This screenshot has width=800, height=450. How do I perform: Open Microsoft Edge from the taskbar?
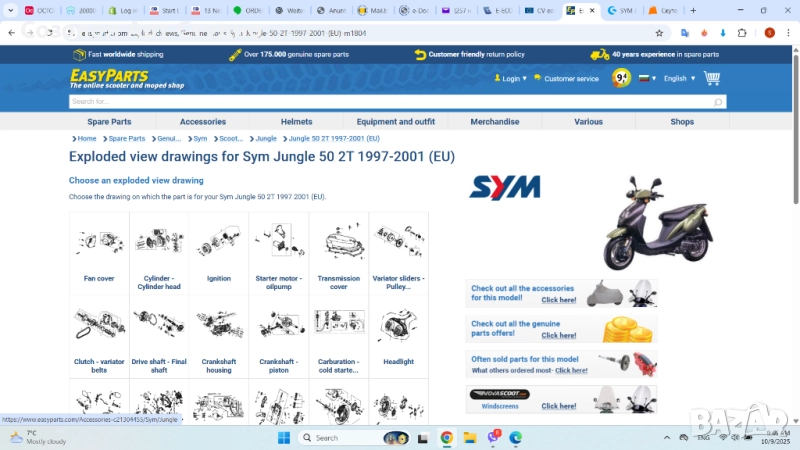click(515, 438)
